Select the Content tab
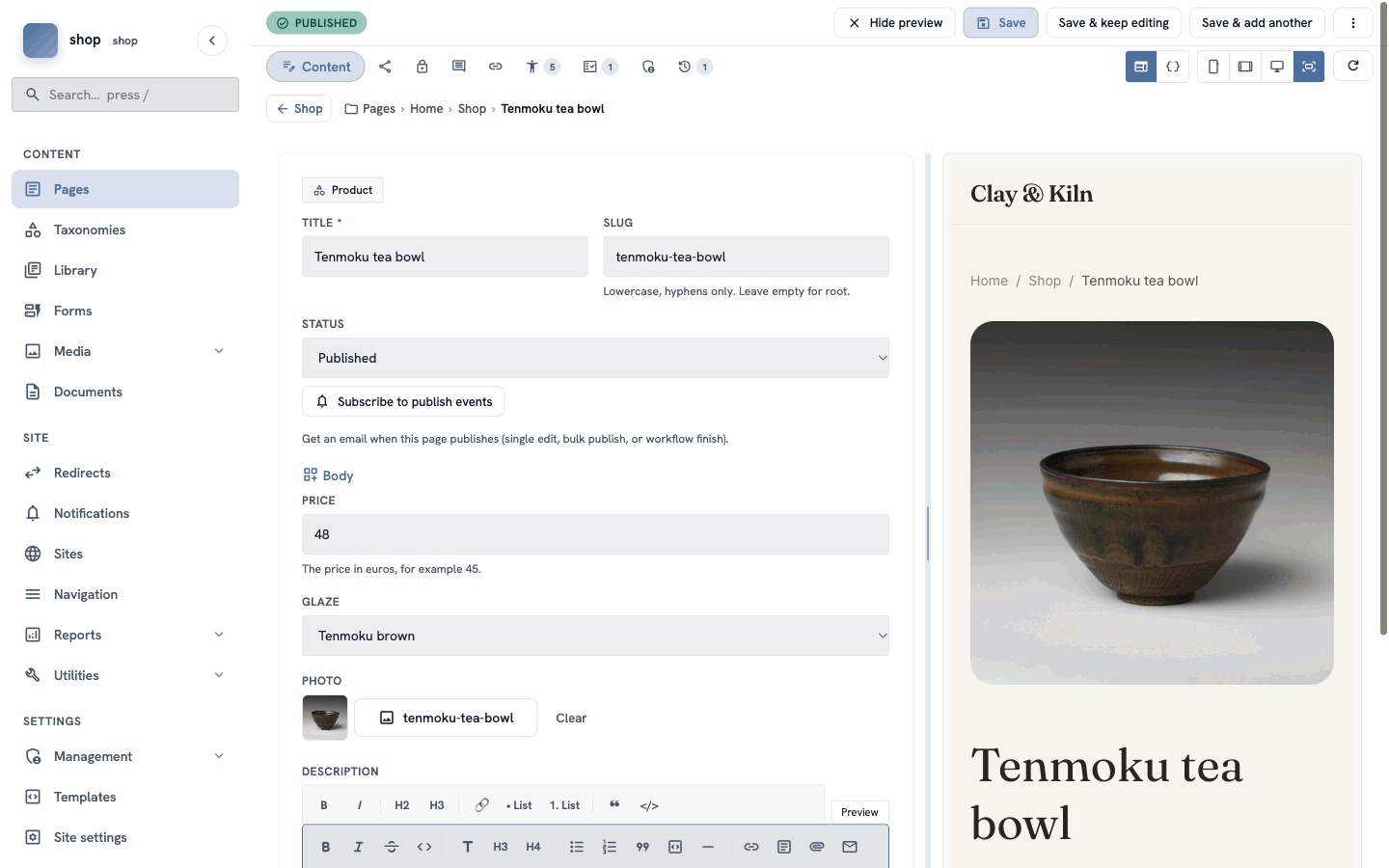1389x868 pixels. [315, 67]
